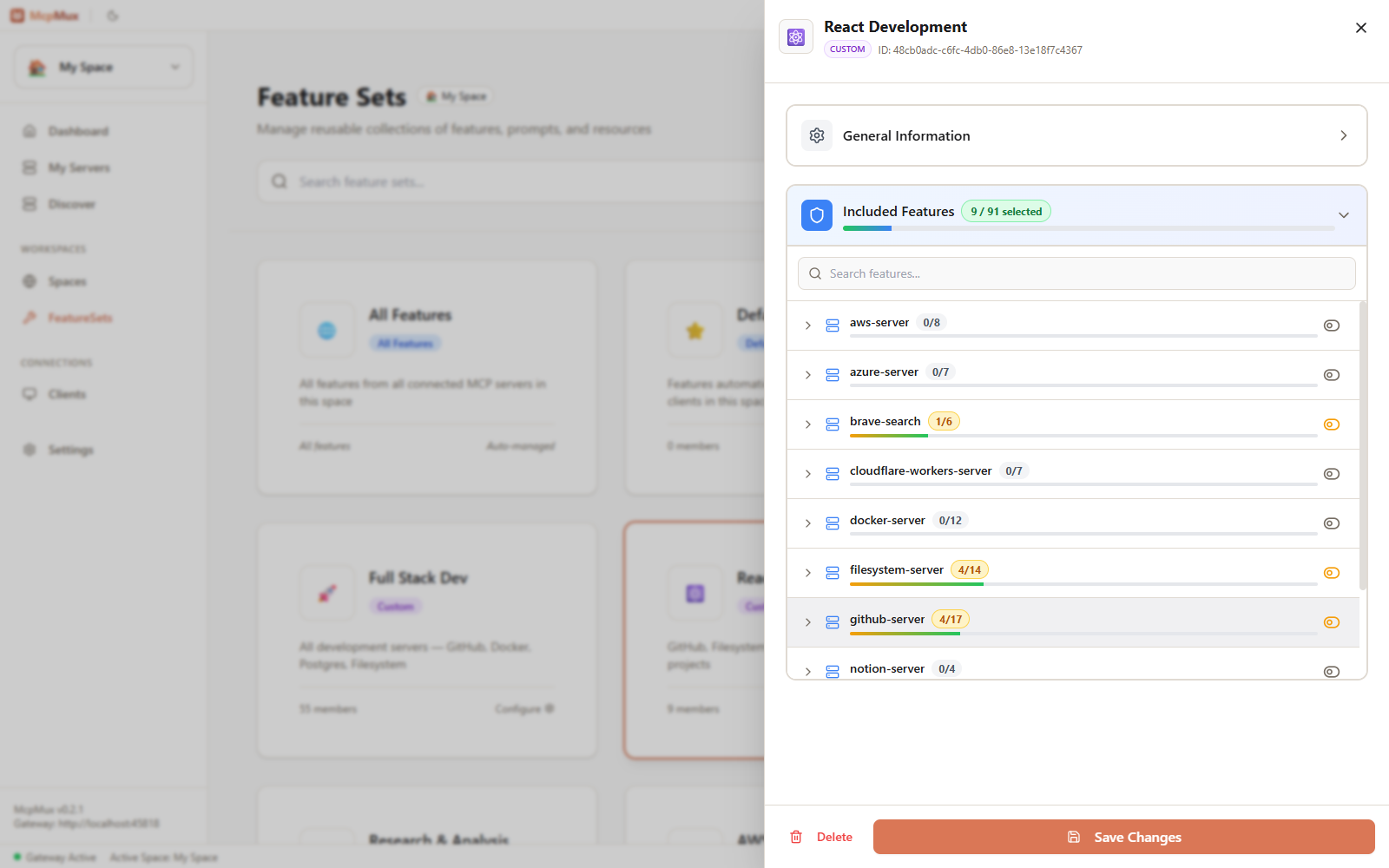Click the Included Features shield icon
1389x868 pixels.
(816, 214)
